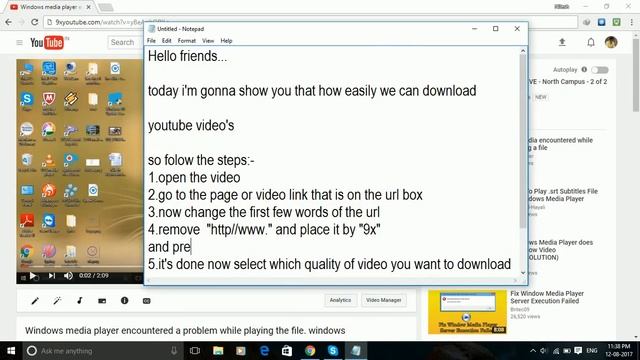Show hidden system tray icons
Screen dimensions: 640x360
[x=533, y=351]
